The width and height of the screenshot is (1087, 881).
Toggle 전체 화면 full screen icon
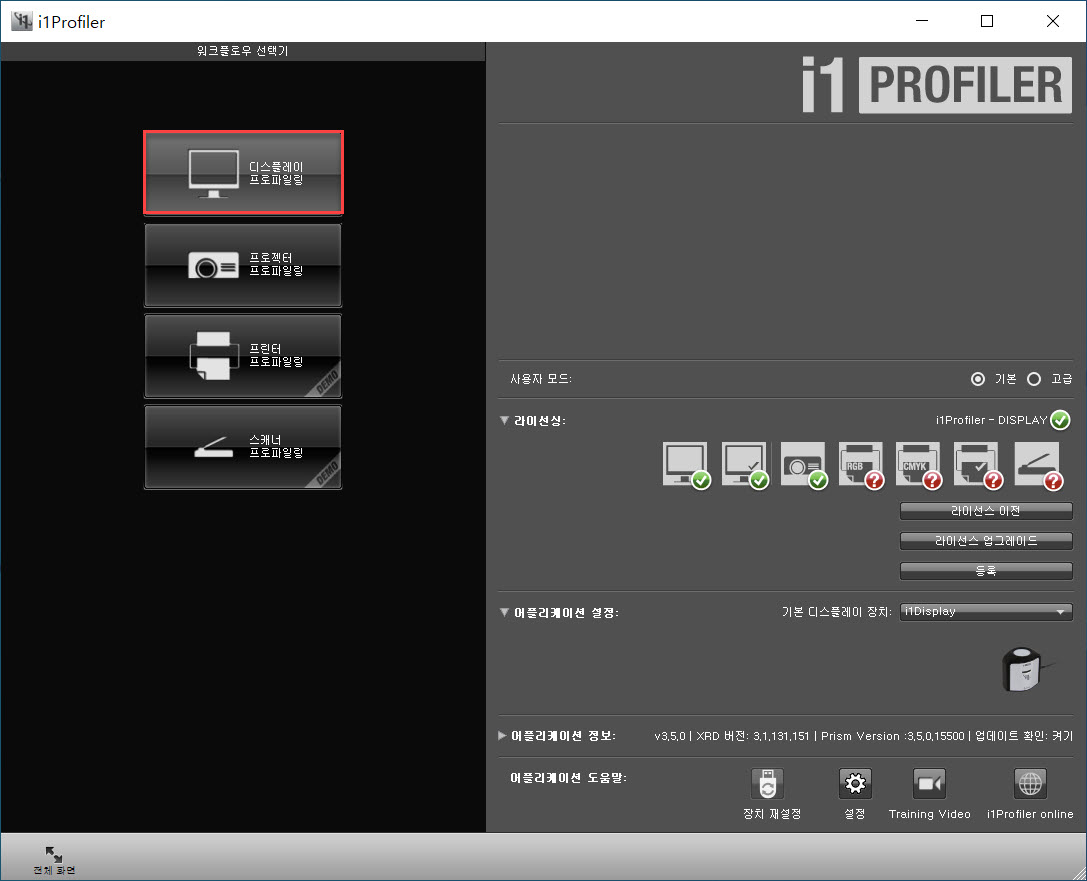(x=53, y=855)
